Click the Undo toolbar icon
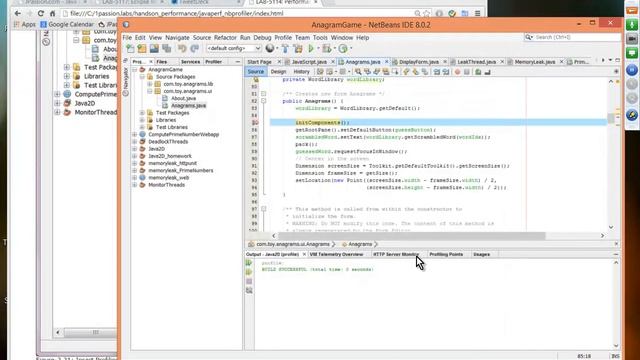This screenshot has width=640, height=360. (182, 49)
